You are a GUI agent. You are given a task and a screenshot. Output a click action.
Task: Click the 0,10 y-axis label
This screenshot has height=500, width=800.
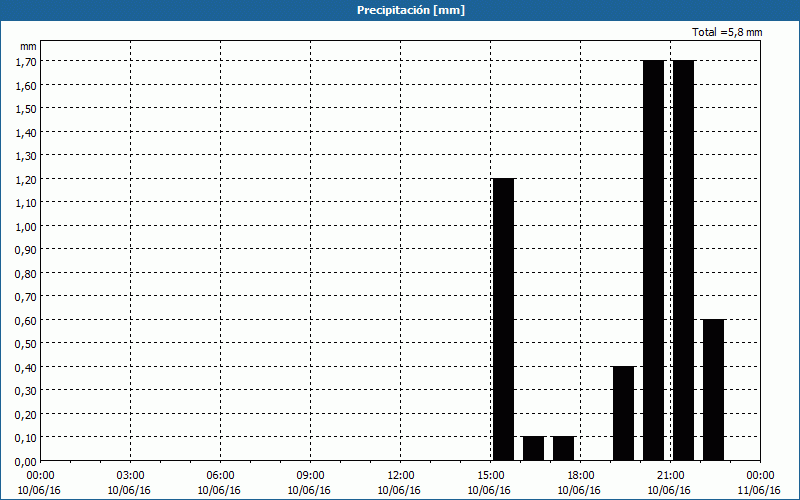26,438
